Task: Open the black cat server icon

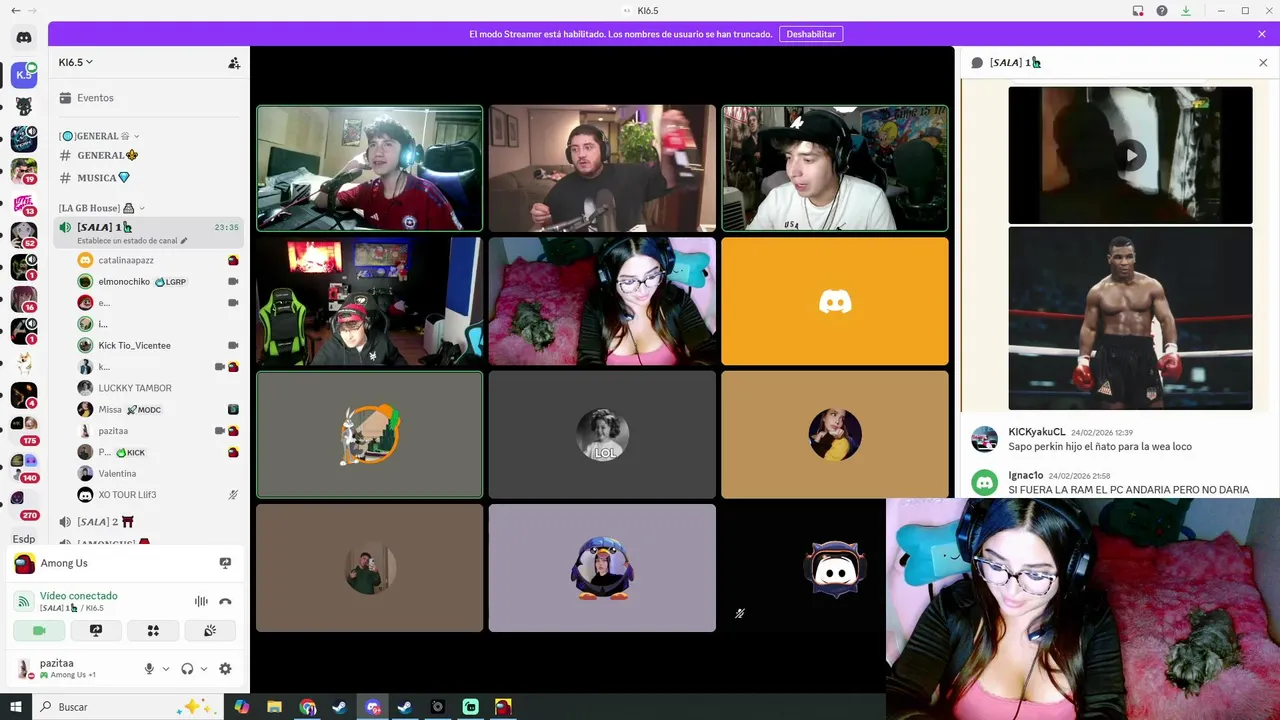Action: click(x=24, y=107)
